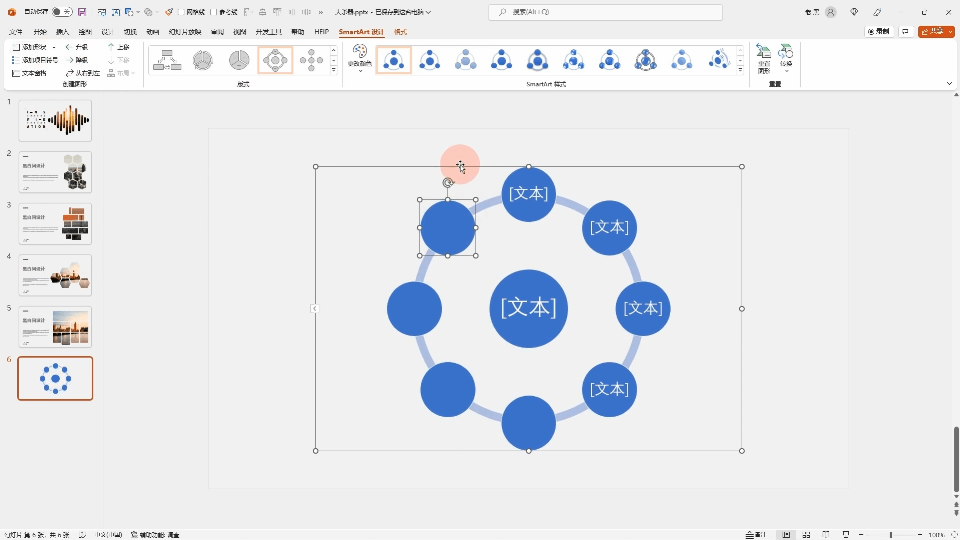Click the rotate handle above the selected circle

point(448,182)
